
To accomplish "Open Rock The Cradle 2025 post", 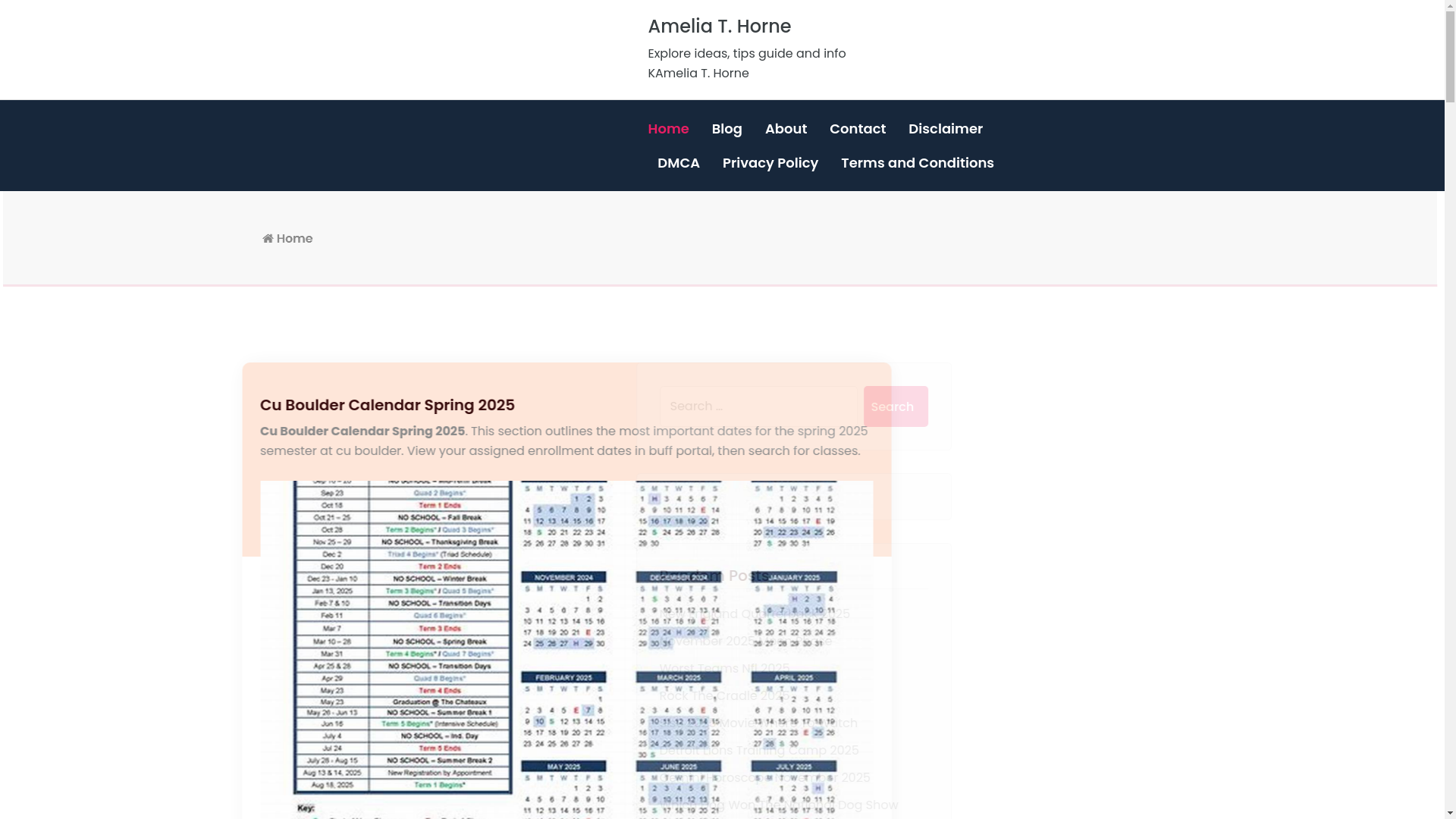I will (724, 696).
